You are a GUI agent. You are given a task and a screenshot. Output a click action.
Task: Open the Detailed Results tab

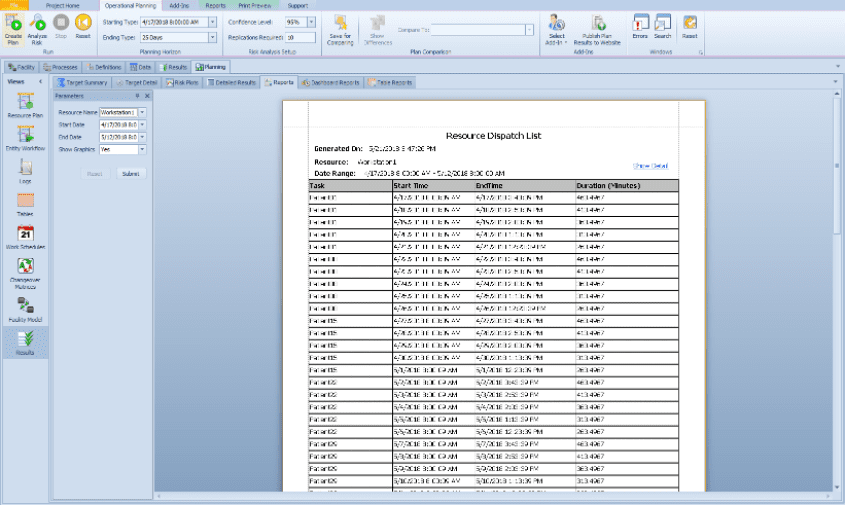pyautogui.click(x=231, y=83)
